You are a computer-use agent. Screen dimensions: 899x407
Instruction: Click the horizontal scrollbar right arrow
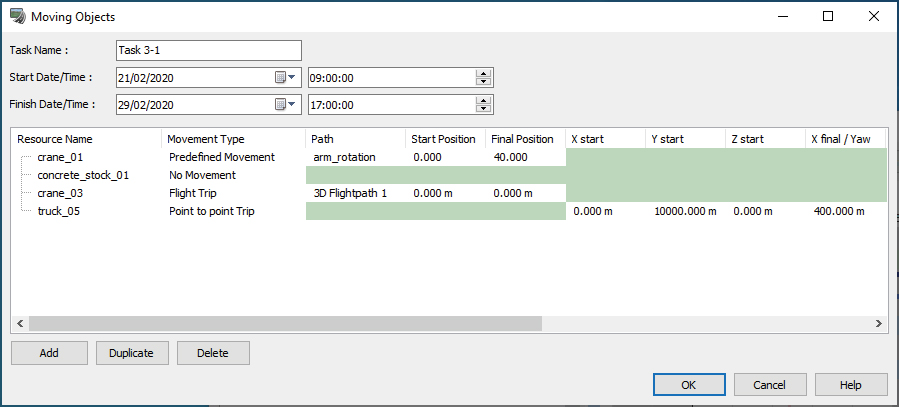[x=878, y=324]
